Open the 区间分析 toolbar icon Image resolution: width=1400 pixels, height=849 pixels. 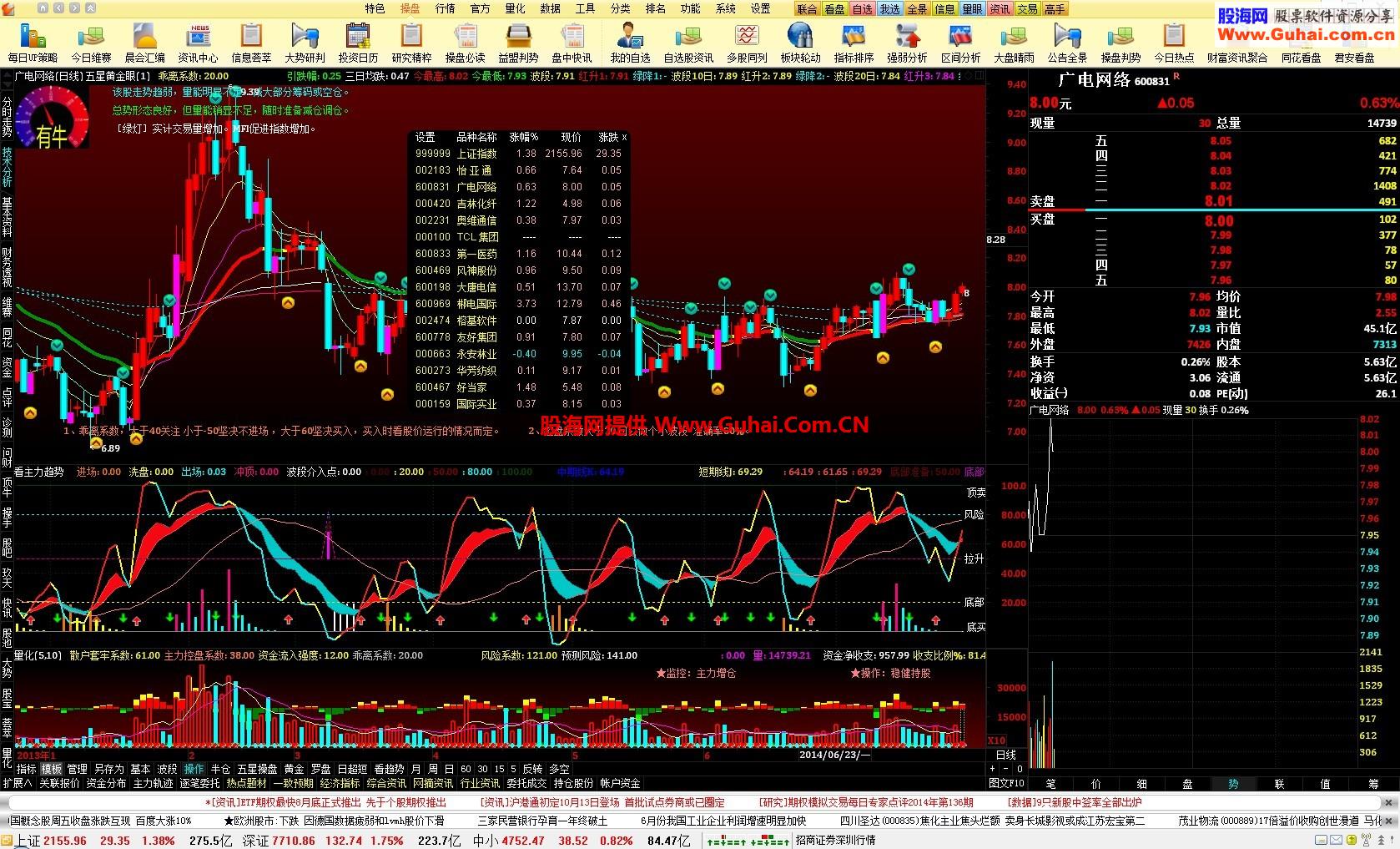click(x=960, y=43)
